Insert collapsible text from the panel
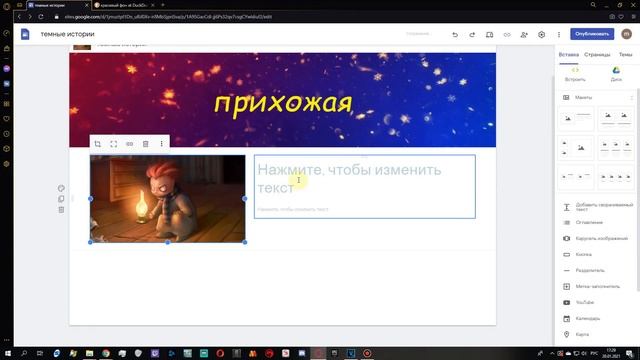This screenshot has height=360, width=640. (x=598, y=207)
